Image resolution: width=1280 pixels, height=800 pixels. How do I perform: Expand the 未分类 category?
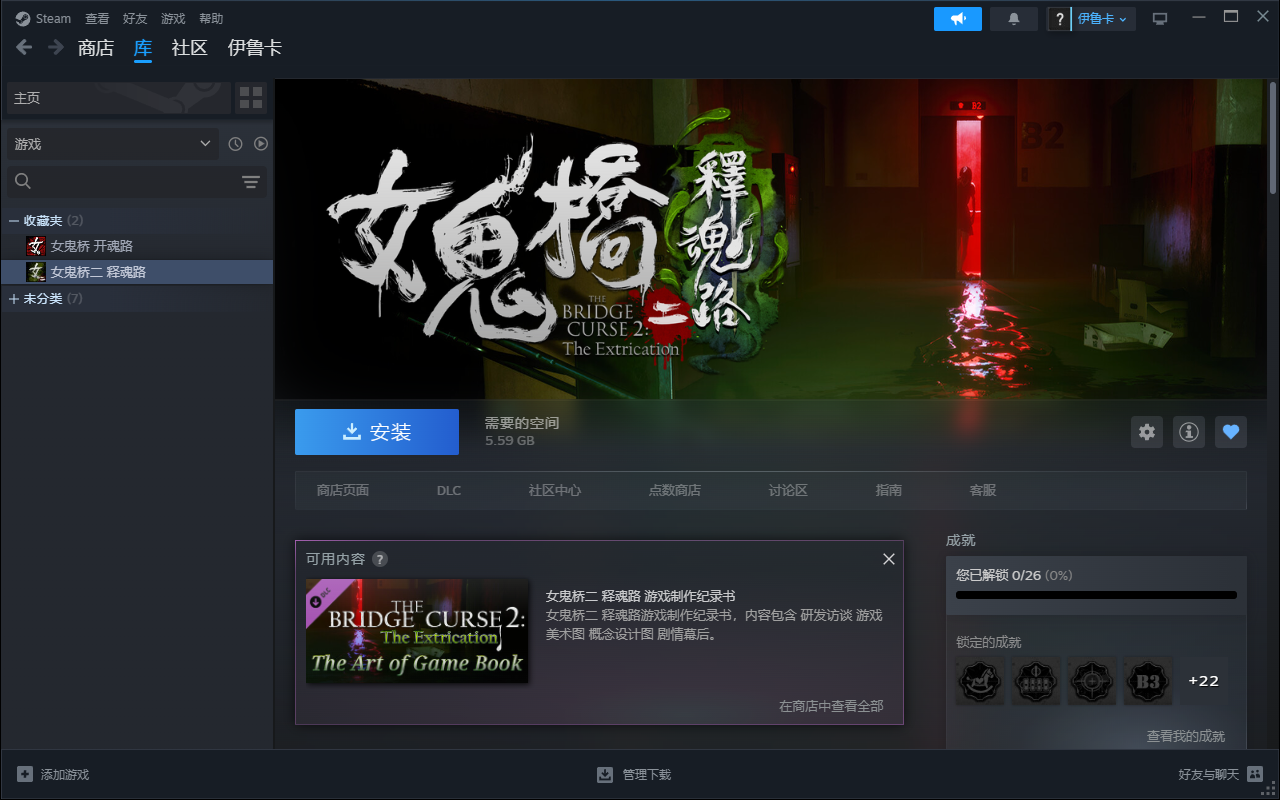(x=14, y=299)
